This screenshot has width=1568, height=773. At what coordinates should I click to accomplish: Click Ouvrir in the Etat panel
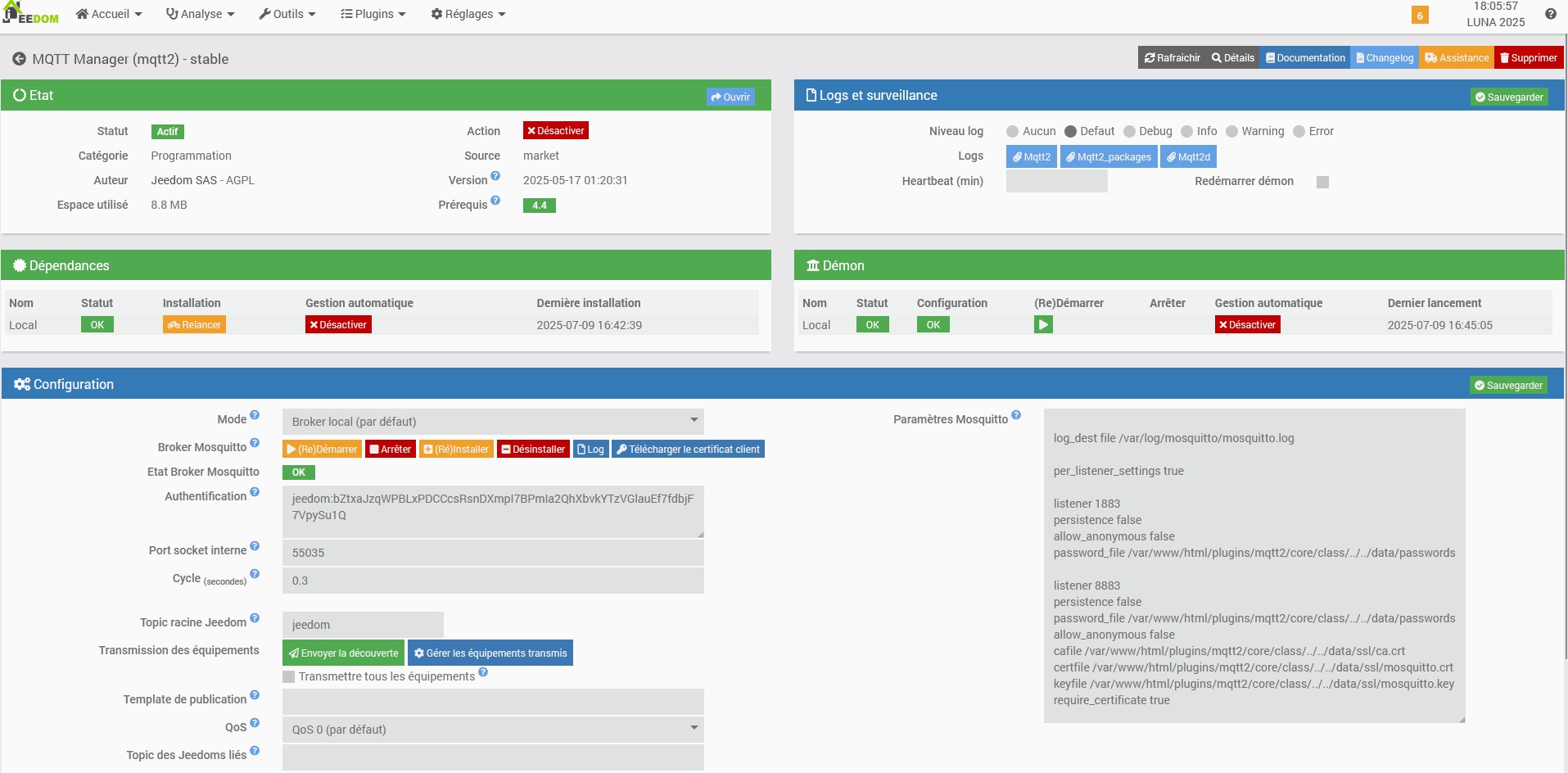pos(730,97)
